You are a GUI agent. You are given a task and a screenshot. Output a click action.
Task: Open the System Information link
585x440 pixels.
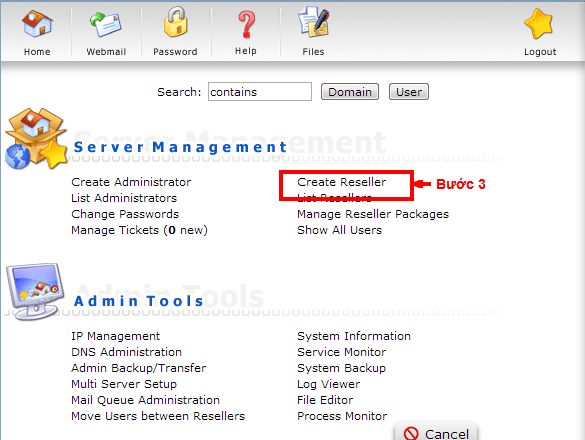(354, 336)
